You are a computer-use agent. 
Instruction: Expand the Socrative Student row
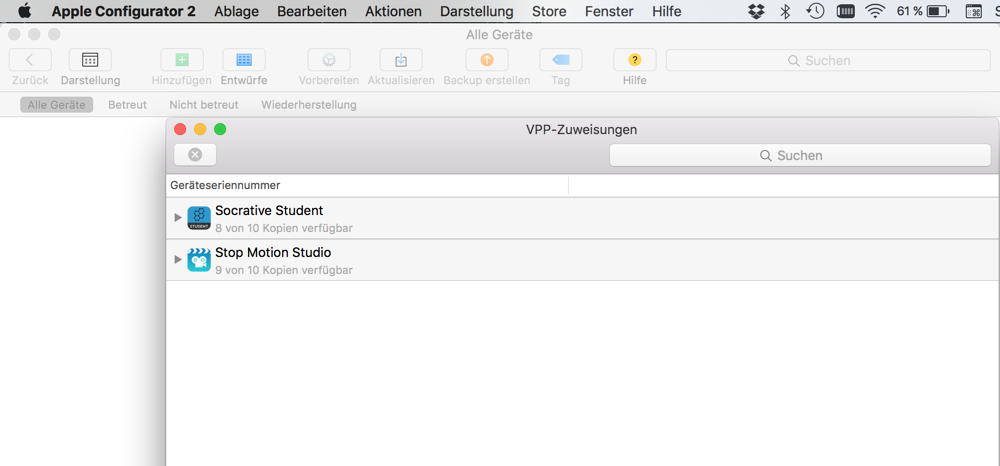pyautogui.click(x=178, y=218)
